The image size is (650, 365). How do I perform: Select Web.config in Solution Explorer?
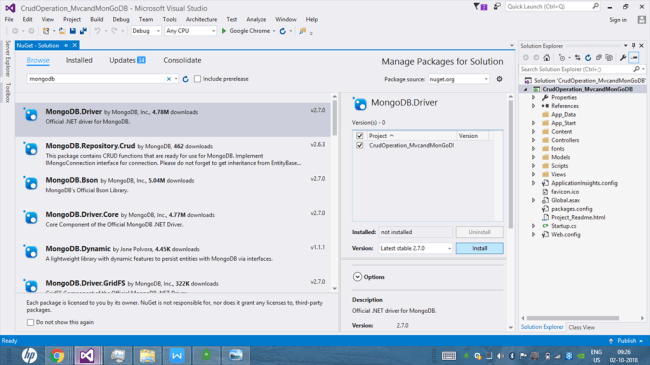[565, 234]
